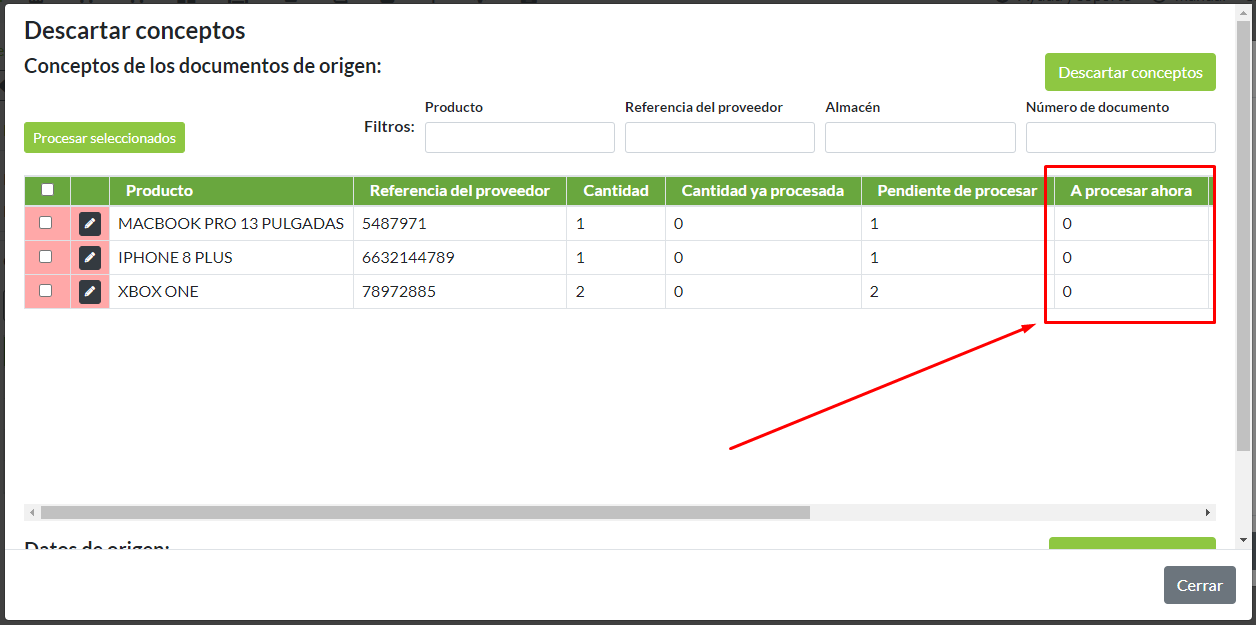This screenshot has height=625, width=1256.
Task: Click the vertical scrollbar down arrow
Action: pos(1243,540)
